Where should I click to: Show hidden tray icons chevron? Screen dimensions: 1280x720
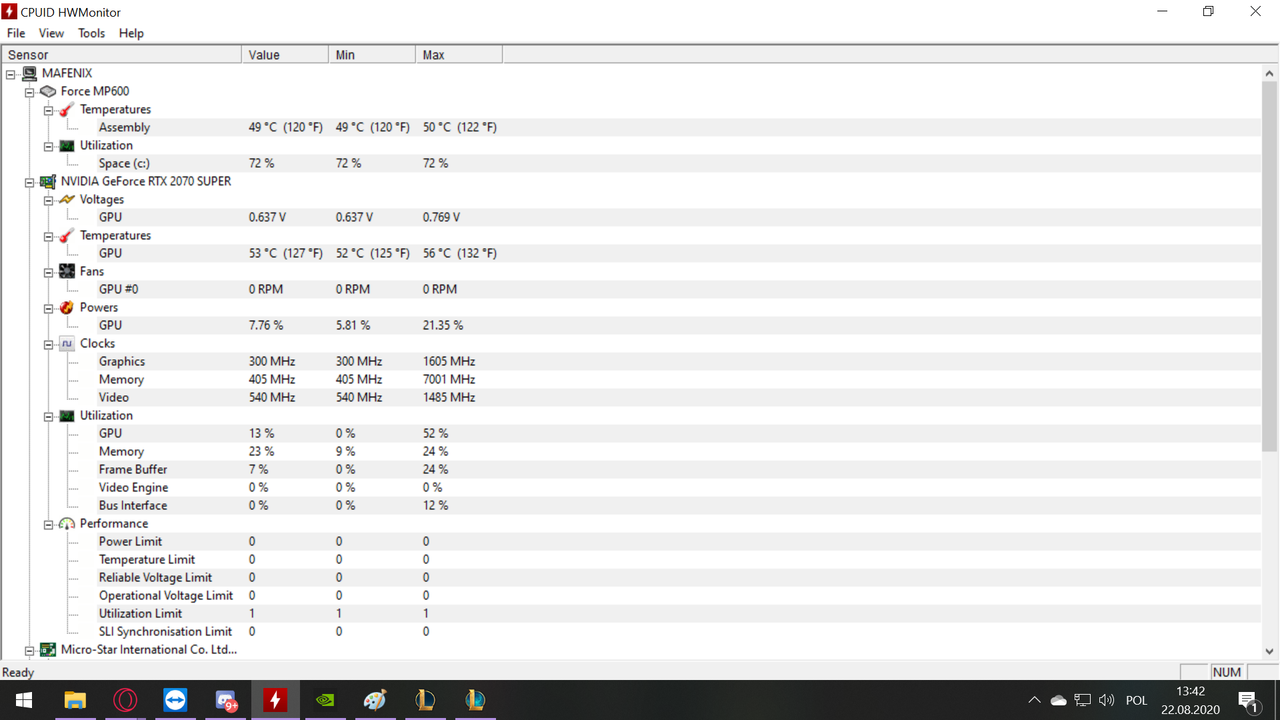pos(1034,700)
